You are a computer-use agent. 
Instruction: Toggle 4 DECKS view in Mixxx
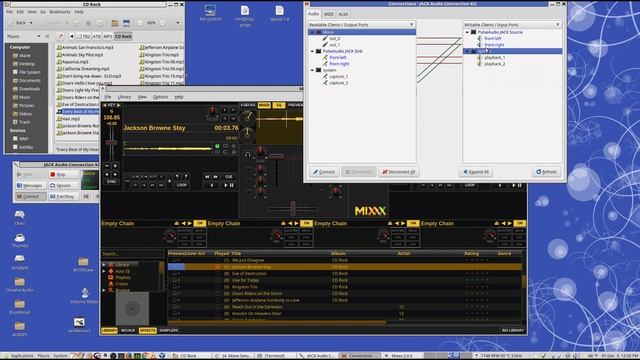coord(247,105)
